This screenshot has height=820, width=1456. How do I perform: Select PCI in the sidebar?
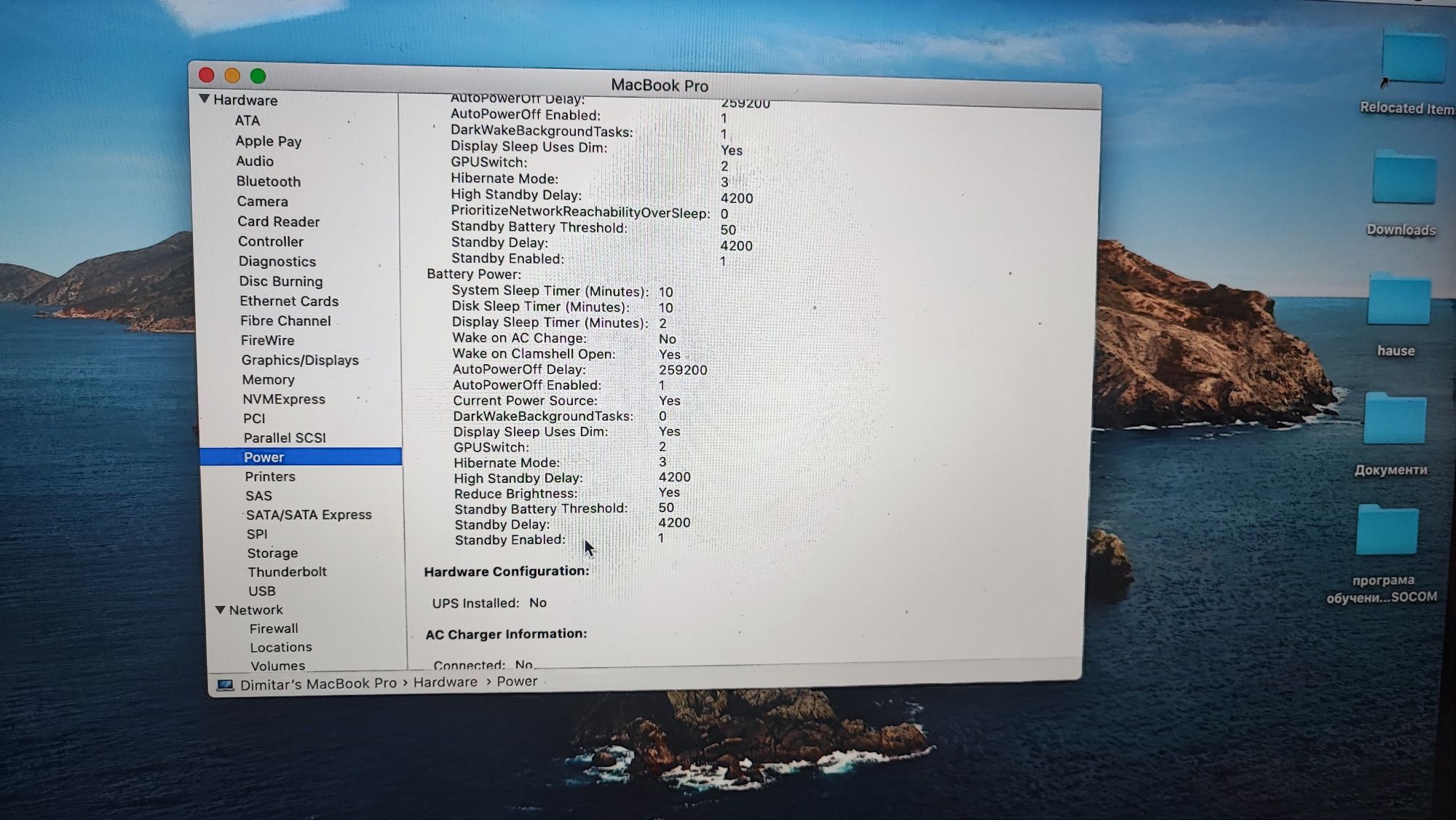click(254, 418)
